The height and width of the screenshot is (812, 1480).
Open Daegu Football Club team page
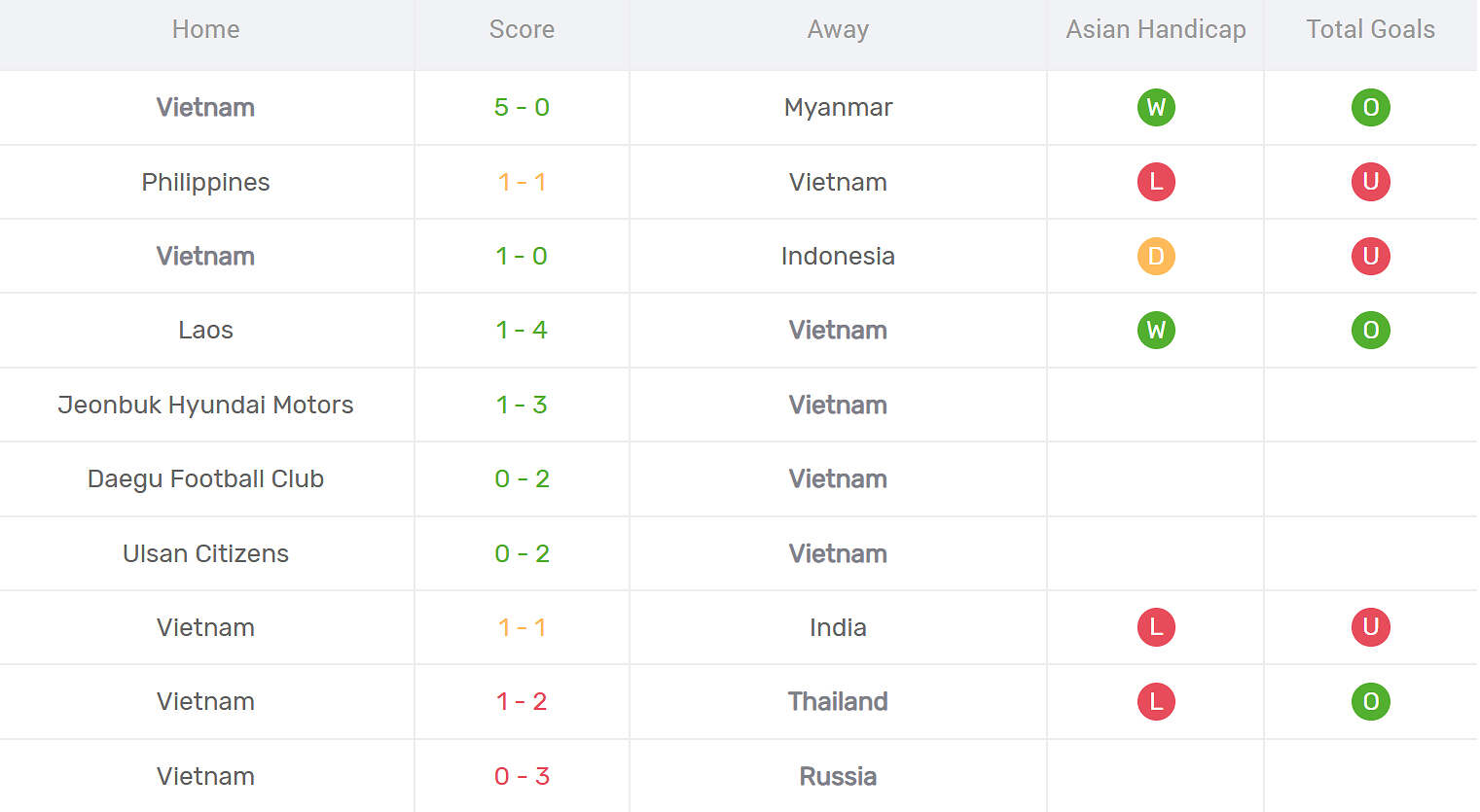click(x=205, y=478)
